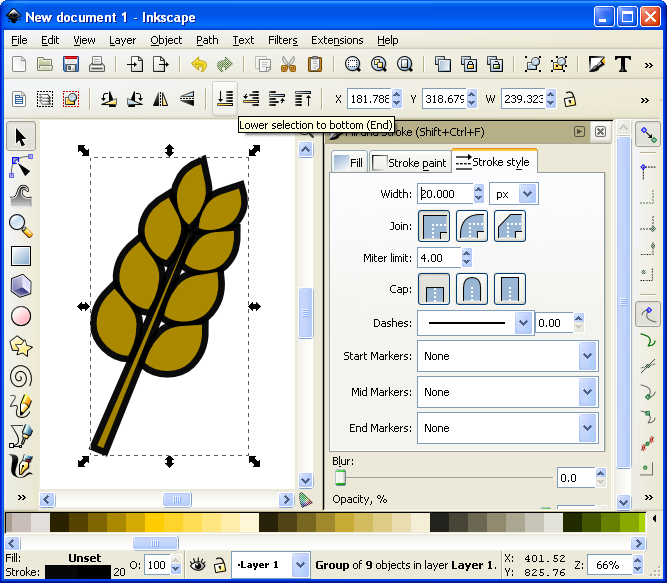Toggle the width/height lock icon
The height and width of the screenshot is (583, 667).
tap(570, 99)
